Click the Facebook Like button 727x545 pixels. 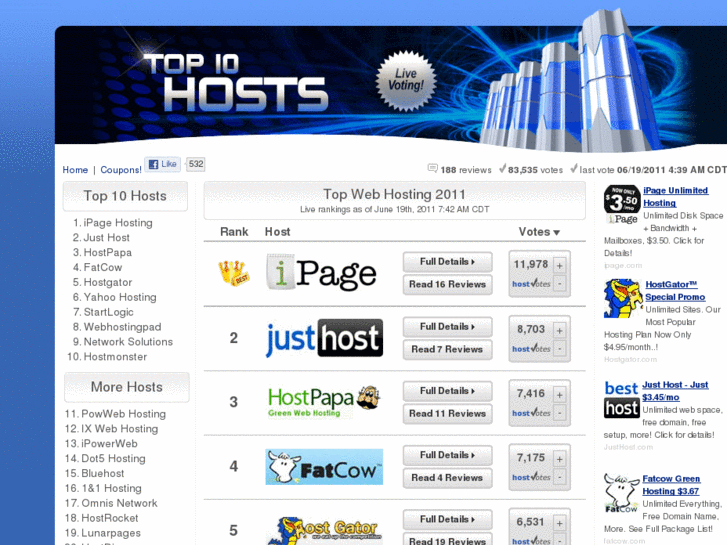(x=162, y=164)
